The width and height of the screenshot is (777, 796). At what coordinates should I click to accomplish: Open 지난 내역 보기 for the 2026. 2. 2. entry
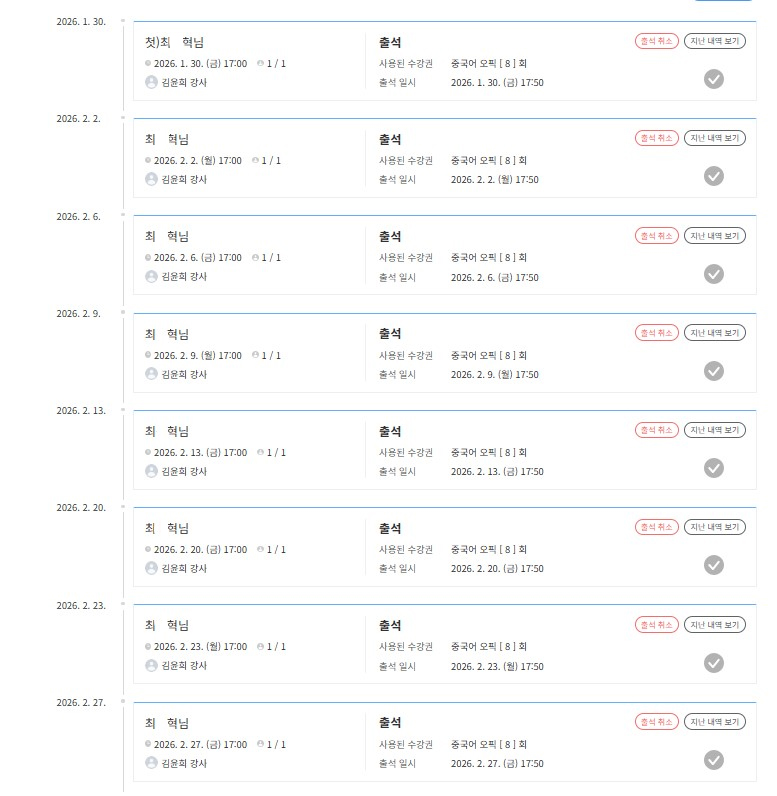pos(715,138)
